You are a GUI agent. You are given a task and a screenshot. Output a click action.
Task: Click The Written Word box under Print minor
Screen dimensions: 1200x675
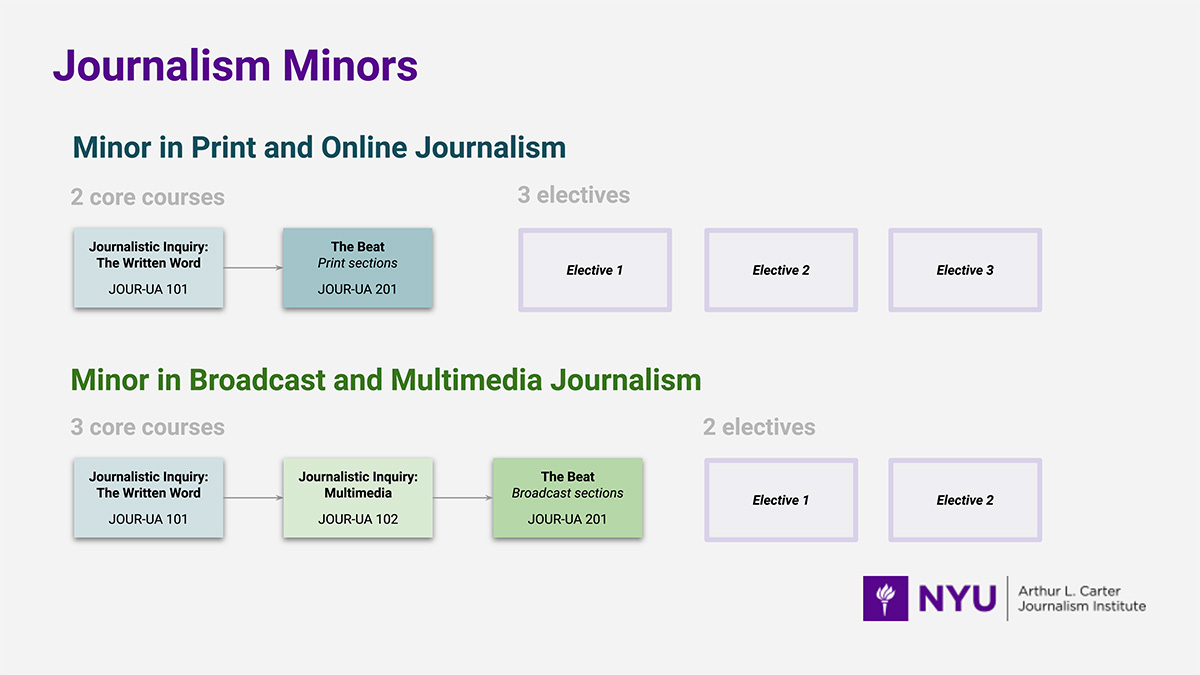pos(148,268)
